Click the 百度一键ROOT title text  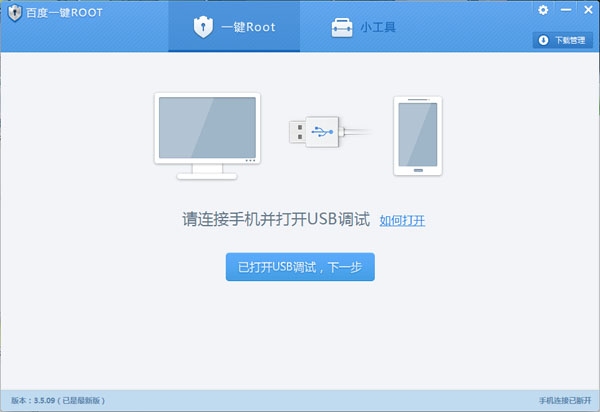[56, 14]
